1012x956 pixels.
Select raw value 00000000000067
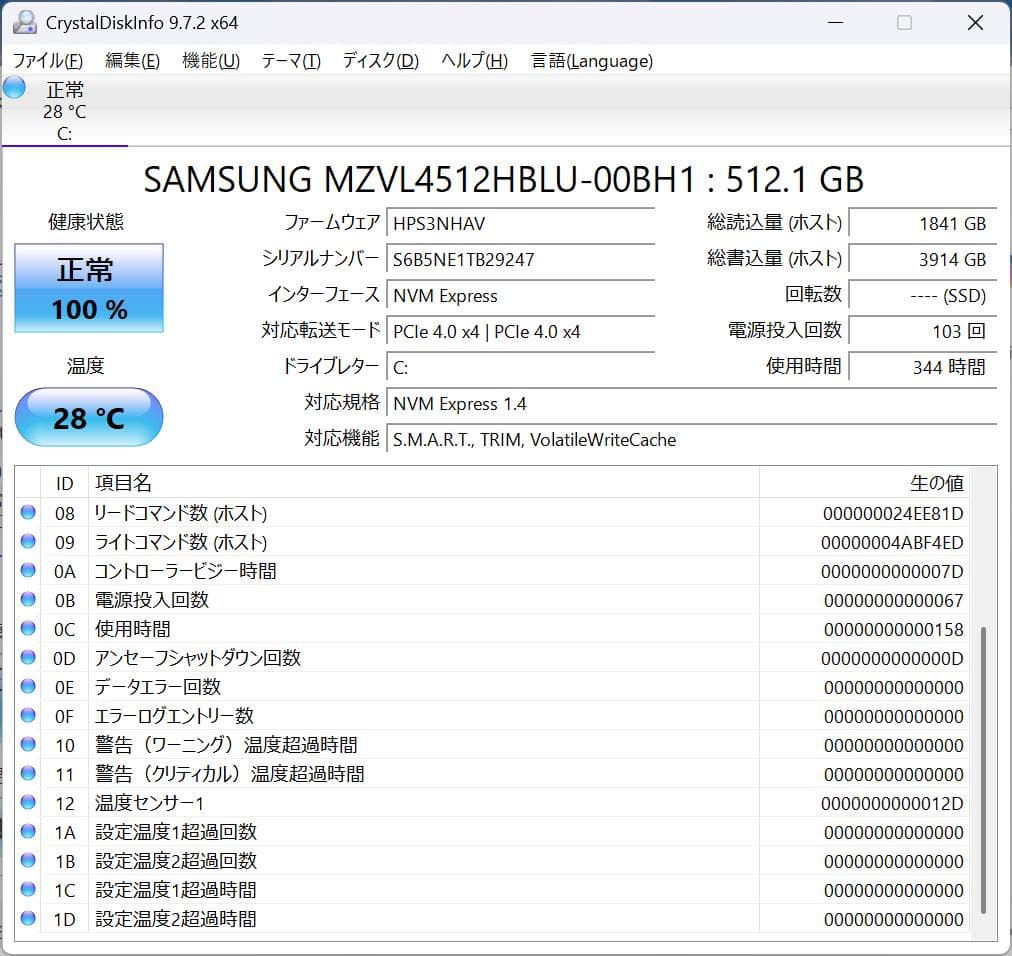pos(894,601)
